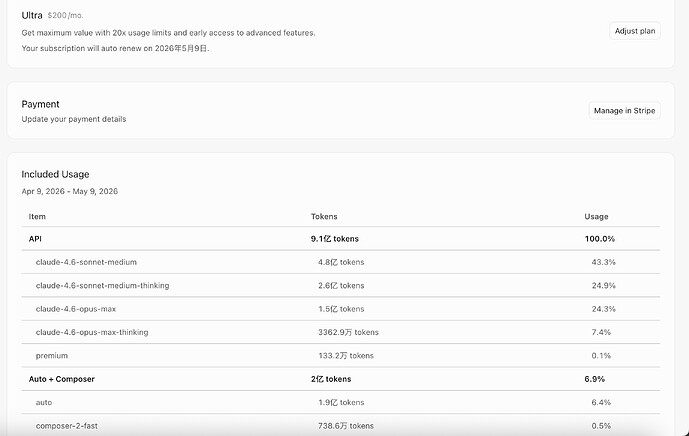The height and width of the screenshot is (436, 689).
Task: Select the premium row label
Action: pyautogui.click(x=52, y=356)
